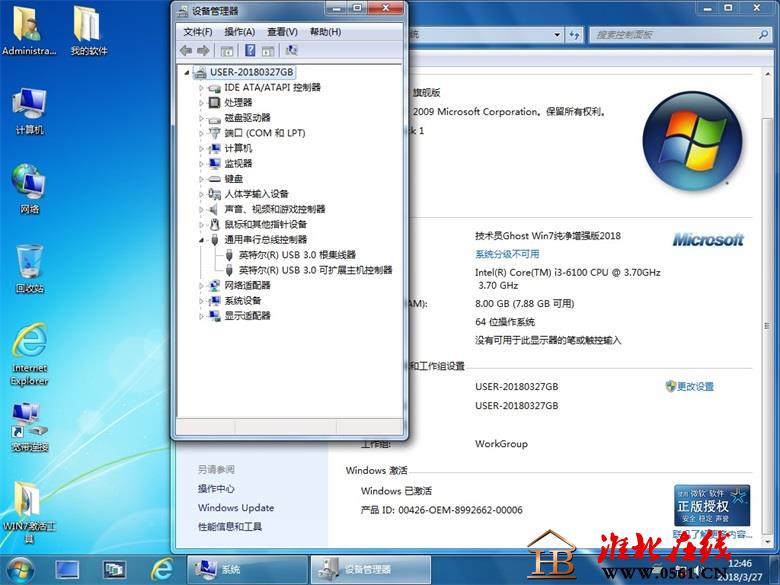Open the 帮助(H) menu
780x585 pixels.
coord(325,32)
